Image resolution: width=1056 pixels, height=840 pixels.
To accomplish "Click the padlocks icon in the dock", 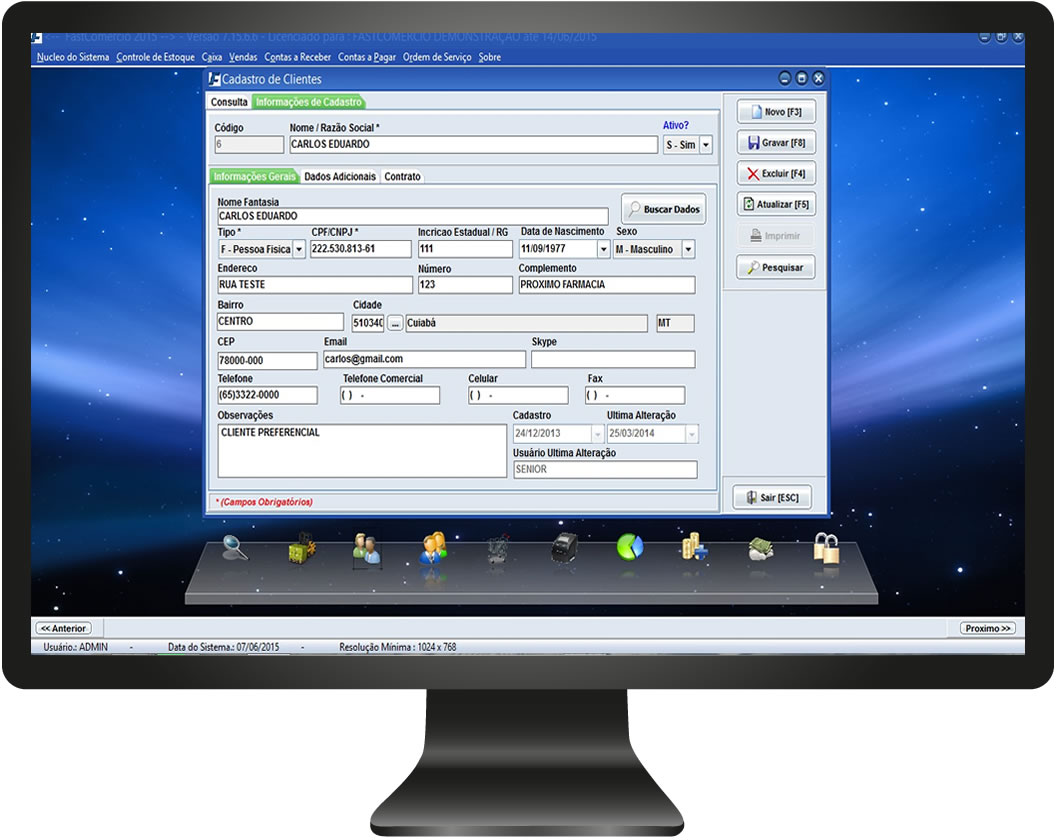I will (x=825, y=548).
